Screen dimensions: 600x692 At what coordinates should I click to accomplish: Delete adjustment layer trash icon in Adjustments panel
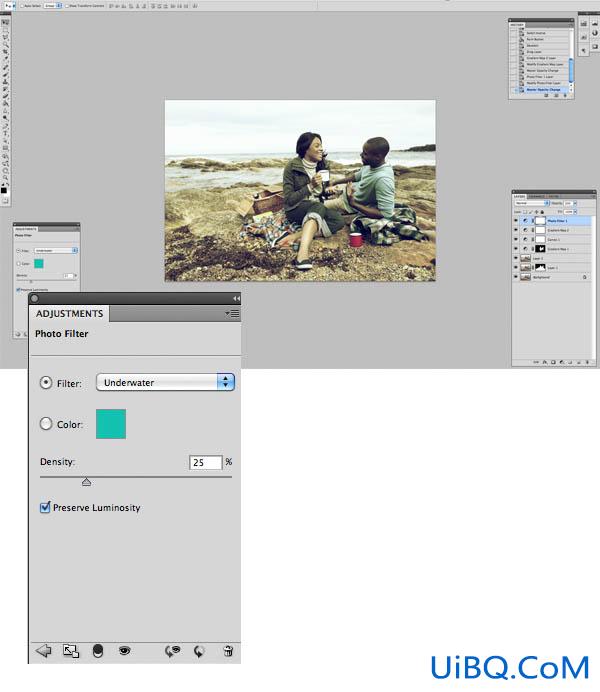228,651
